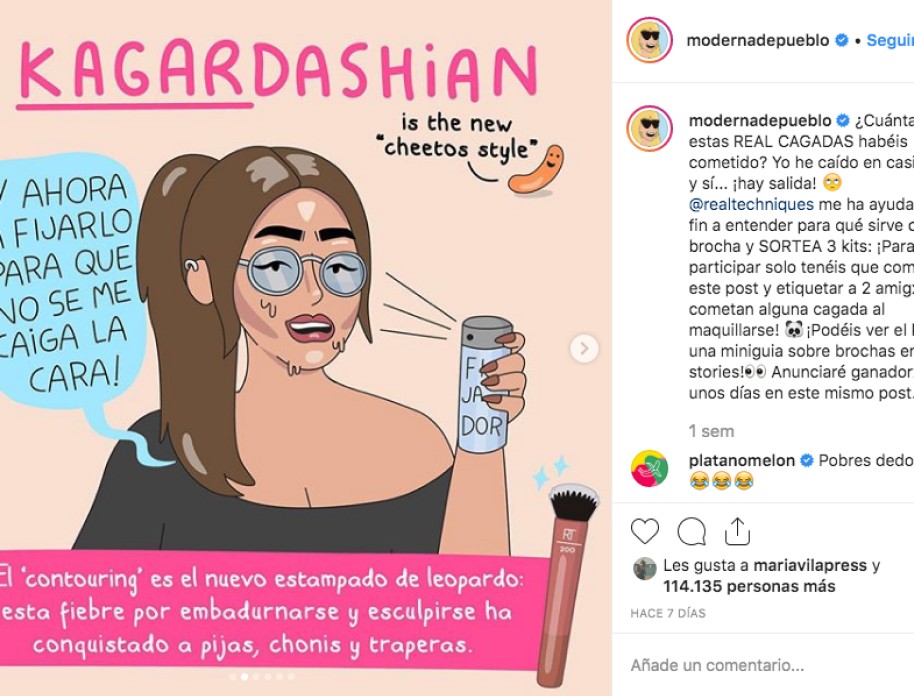This screenshot has height=696, width=914.
Task: Advance carousel with the next arrow
Action: (584, 349)
